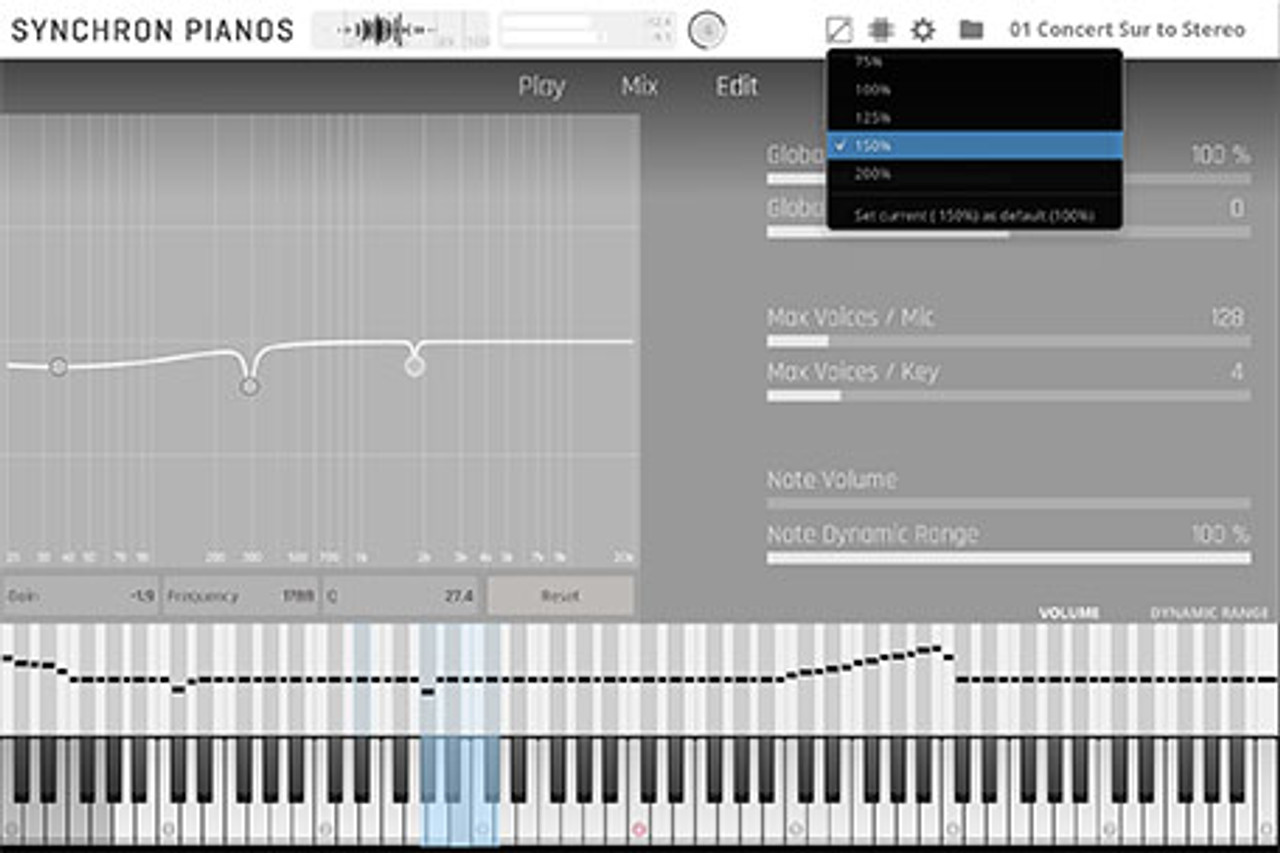Click the waveform display in the header

(400, 30)
